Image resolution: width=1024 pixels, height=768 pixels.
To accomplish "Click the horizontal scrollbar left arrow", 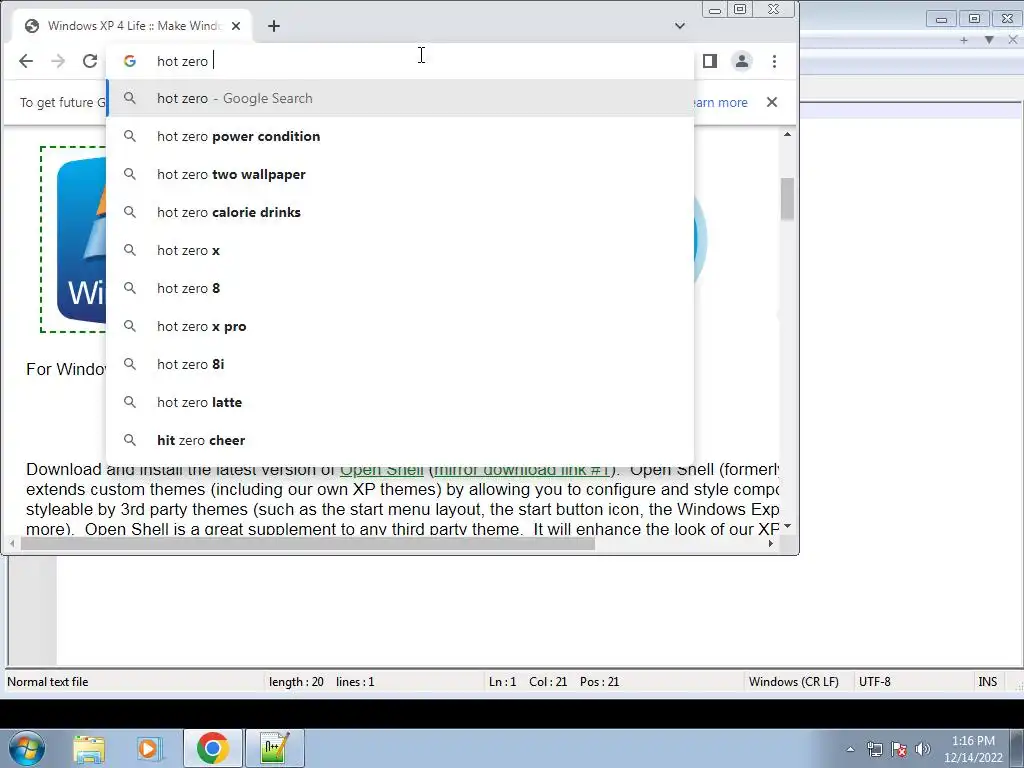I will tap(13, 543).
